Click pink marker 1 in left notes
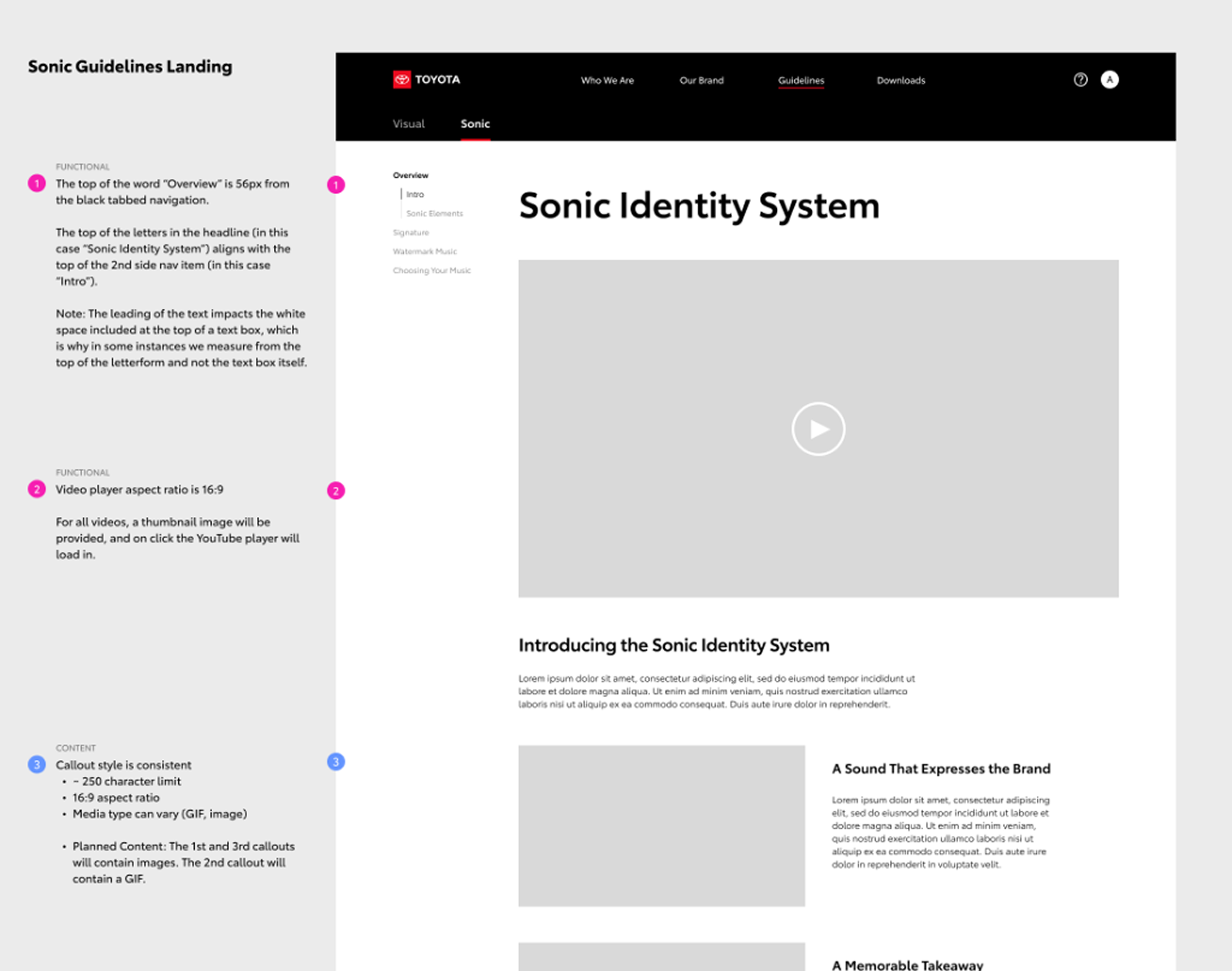The image size is (1232, 971). 37,183
